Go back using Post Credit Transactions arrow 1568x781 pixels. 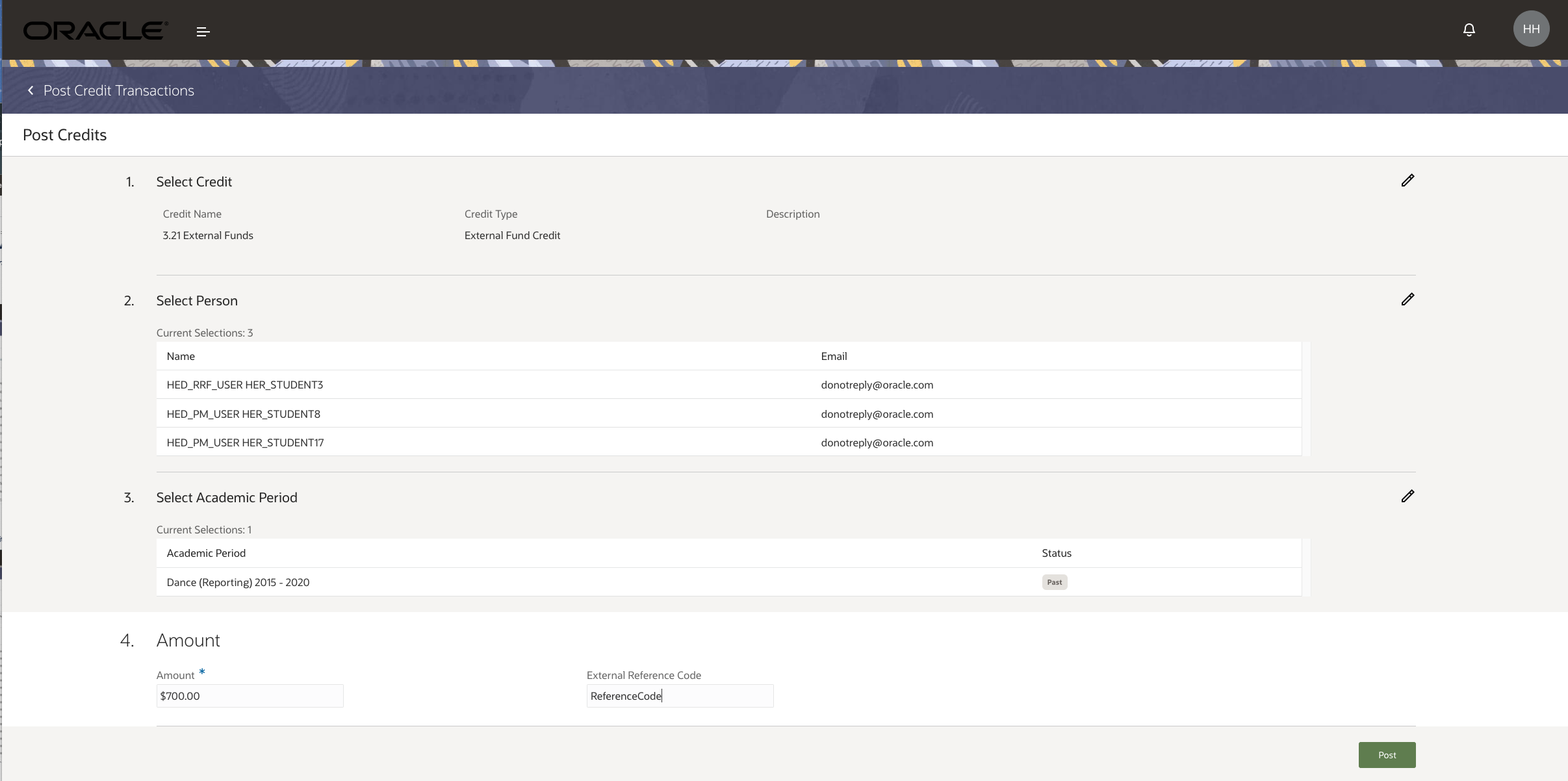pos(31,90)
